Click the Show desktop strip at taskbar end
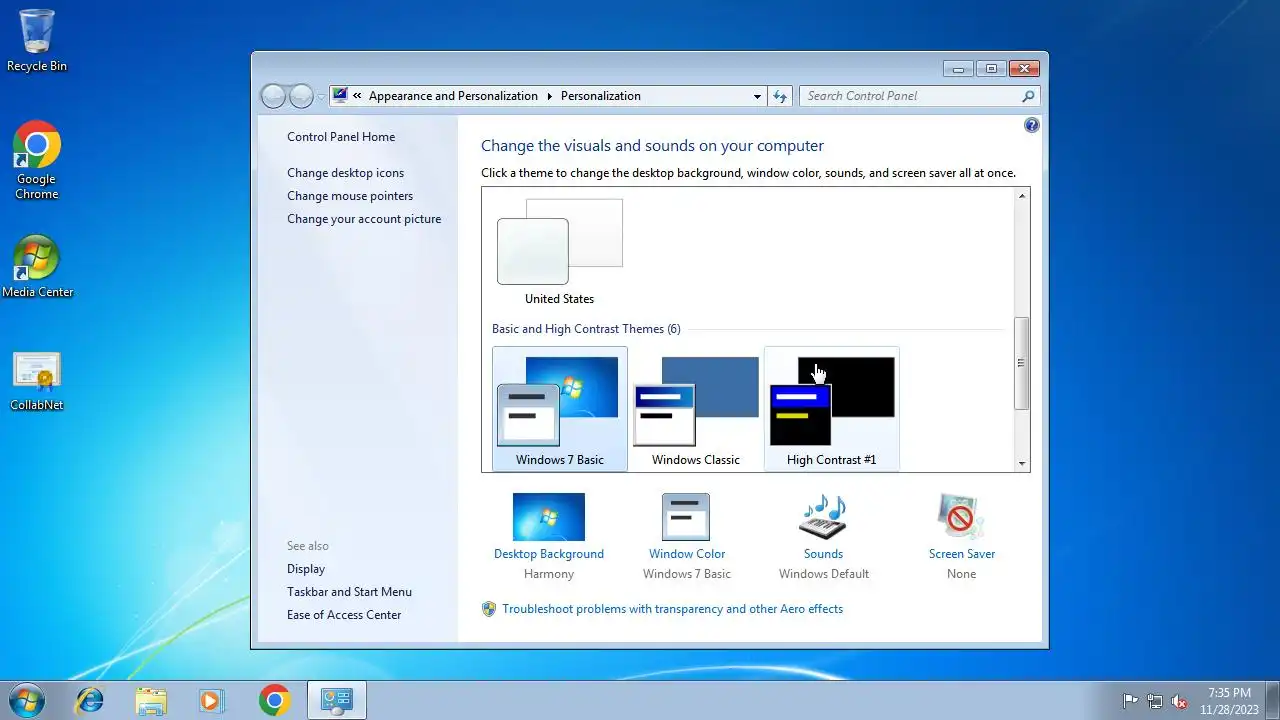The height and width of the screenshot is (720, 1280). click(1272, 700)
